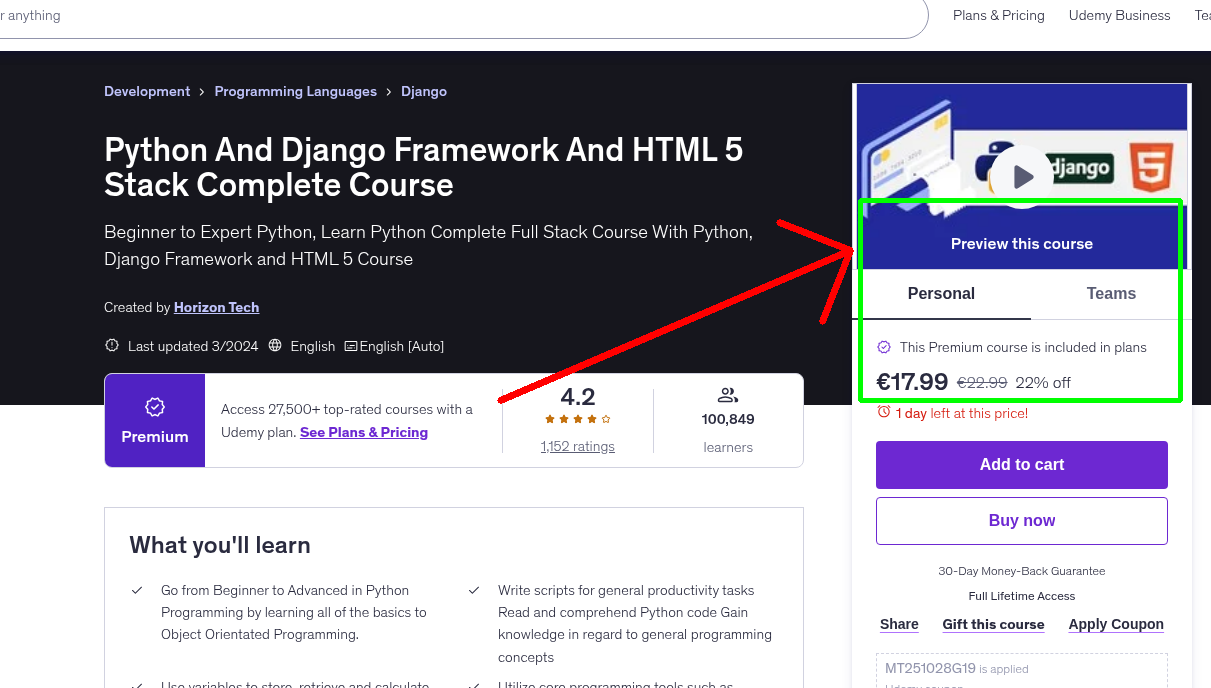Click the learners people icon above 100,849
The width and height of the screenshot is (1211, 688).
coord(727,394)
